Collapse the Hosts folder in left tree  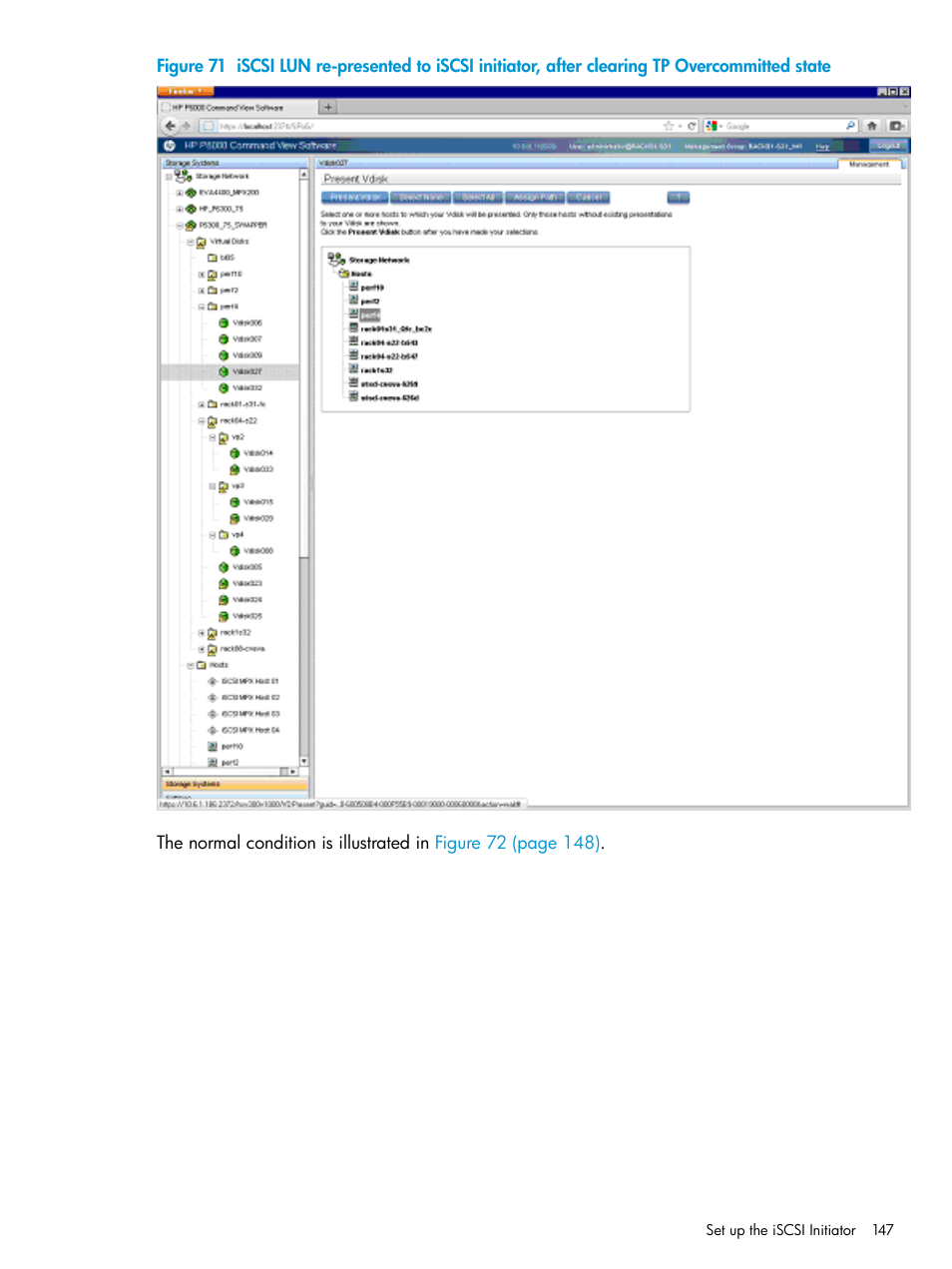click(x=191, y=665)
